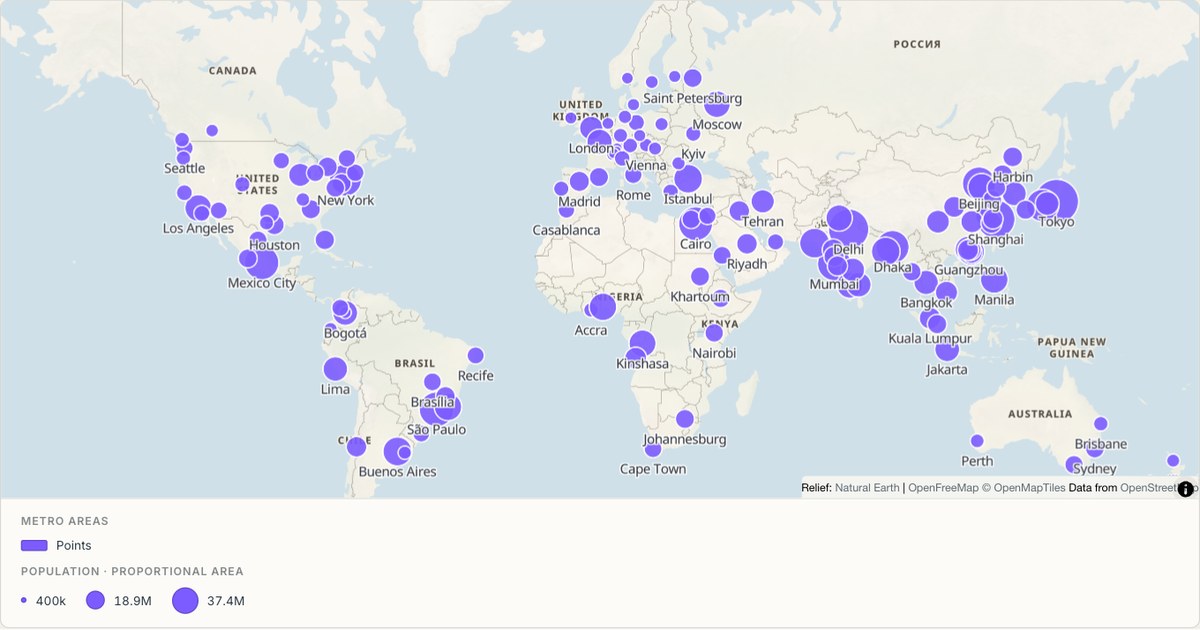Screen dimensions: 1200x630
Task: Toggle the map attribution info icon
Action: [1186, 489]
